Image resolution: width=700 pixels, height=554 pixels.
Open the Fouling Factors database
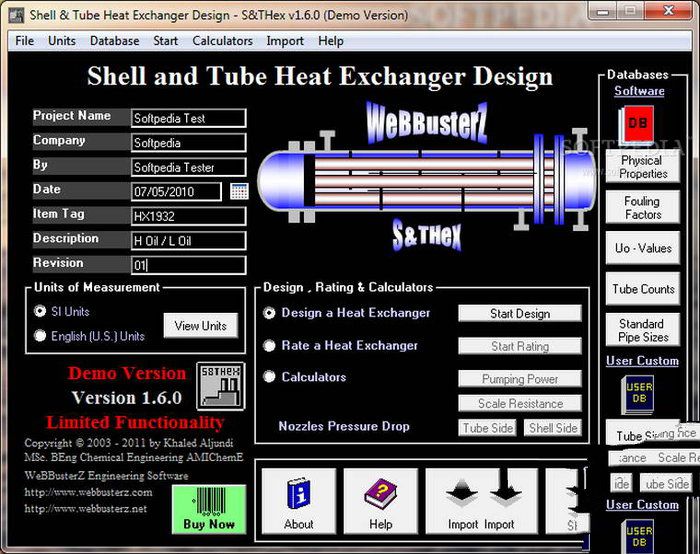tap(643, 208)
